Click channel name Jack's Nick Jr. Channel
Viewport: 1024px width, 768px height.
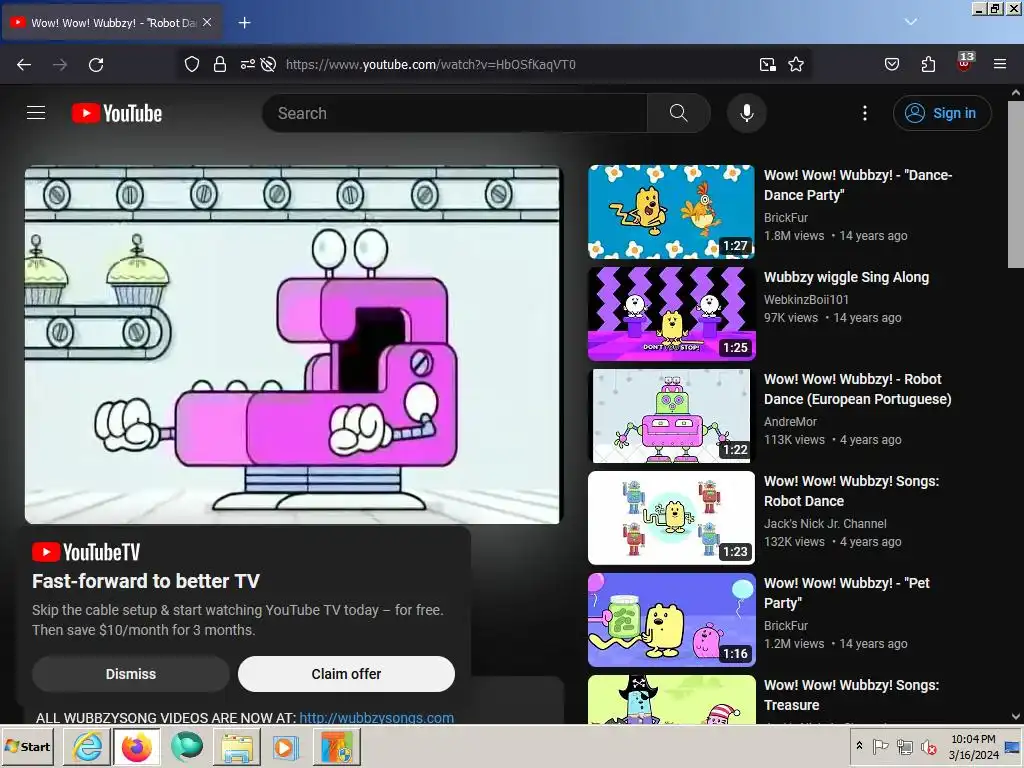[825, 523]
